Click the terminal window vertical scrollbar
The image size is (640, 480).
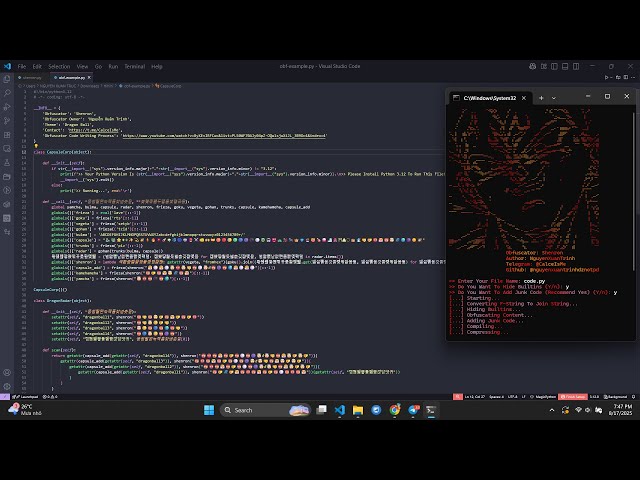click(634, 192)
